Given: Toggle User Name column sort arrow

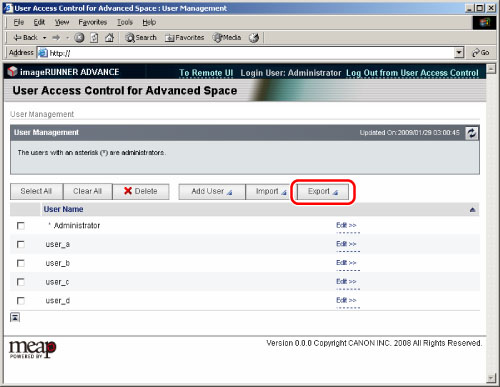Looking at the screenshot, I should [472, 210].
